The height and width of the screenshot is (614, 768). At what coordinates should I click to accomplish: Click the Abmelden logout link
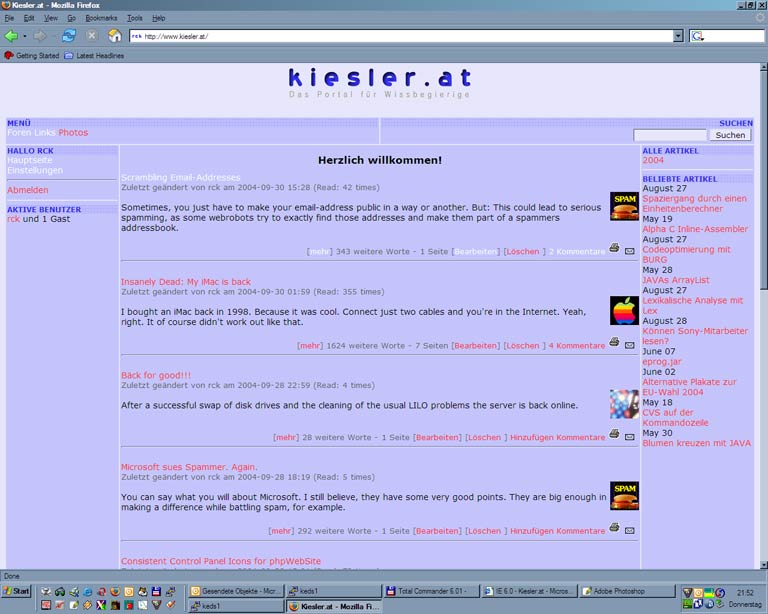[27, 190]
